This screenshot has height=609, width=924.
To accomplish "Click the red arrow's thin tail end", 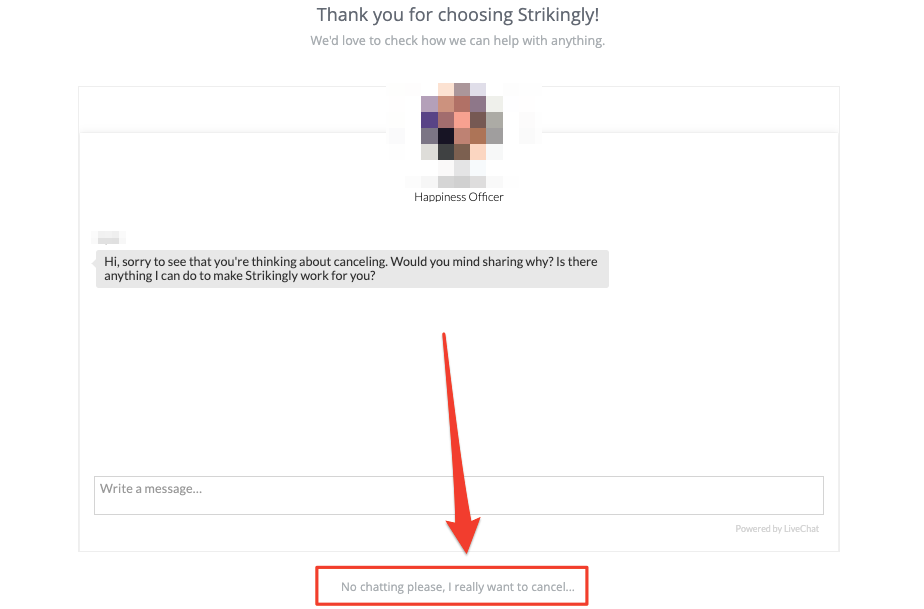I will (x=444, y=337).
